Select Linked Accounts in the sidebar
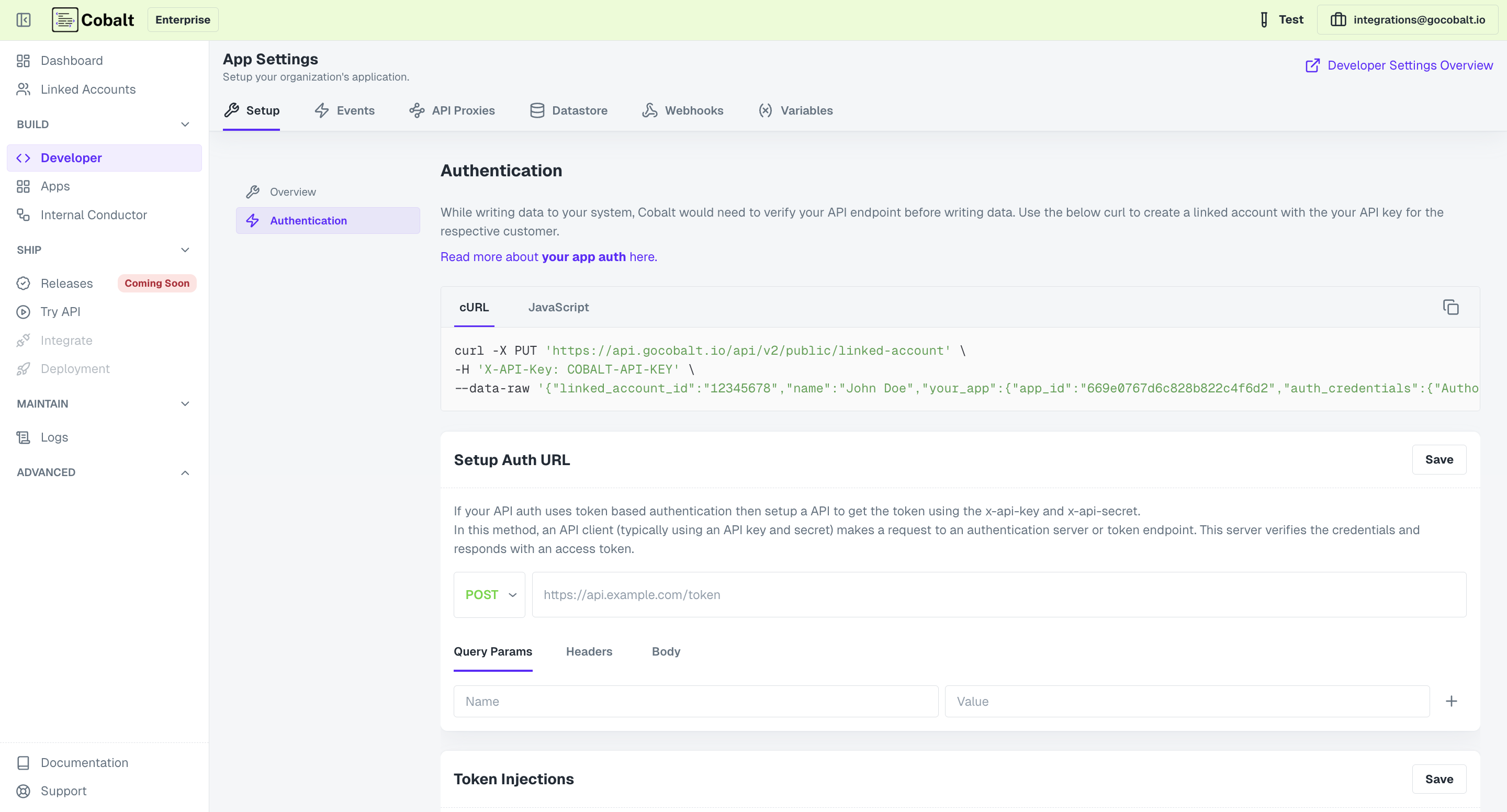 coord(88,89)
